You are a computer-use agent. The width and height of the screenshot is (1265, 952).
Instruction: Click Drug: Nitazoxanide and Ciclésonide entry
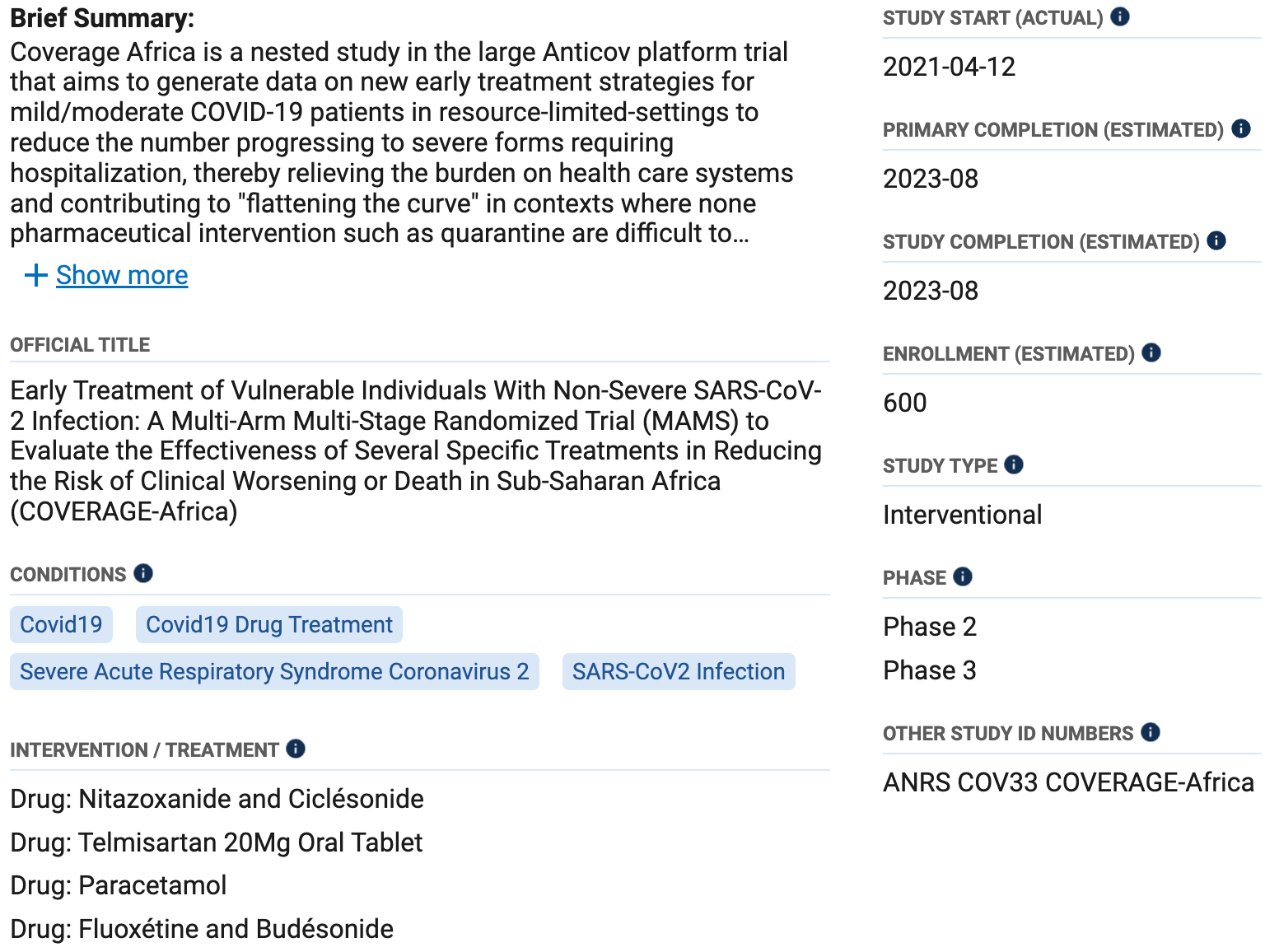click(217, 799)
